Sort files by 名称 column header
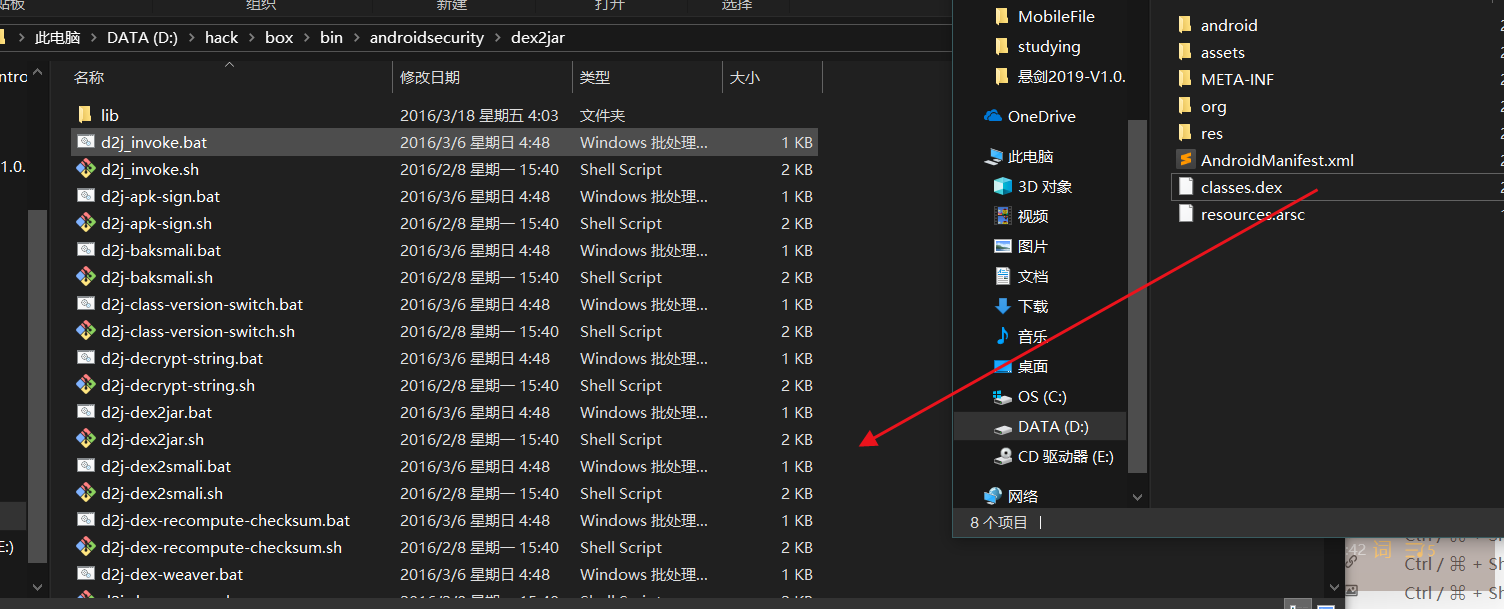Image resolution: width=1504 pixels, height=609 pixels. point(89,77)
